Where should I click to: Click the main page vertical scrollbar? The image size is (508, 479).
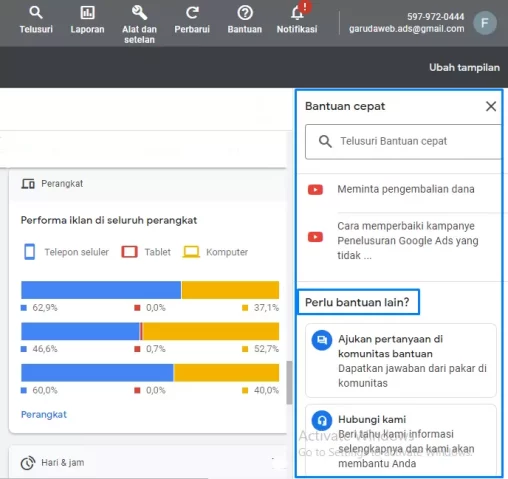tap(289, 383)
